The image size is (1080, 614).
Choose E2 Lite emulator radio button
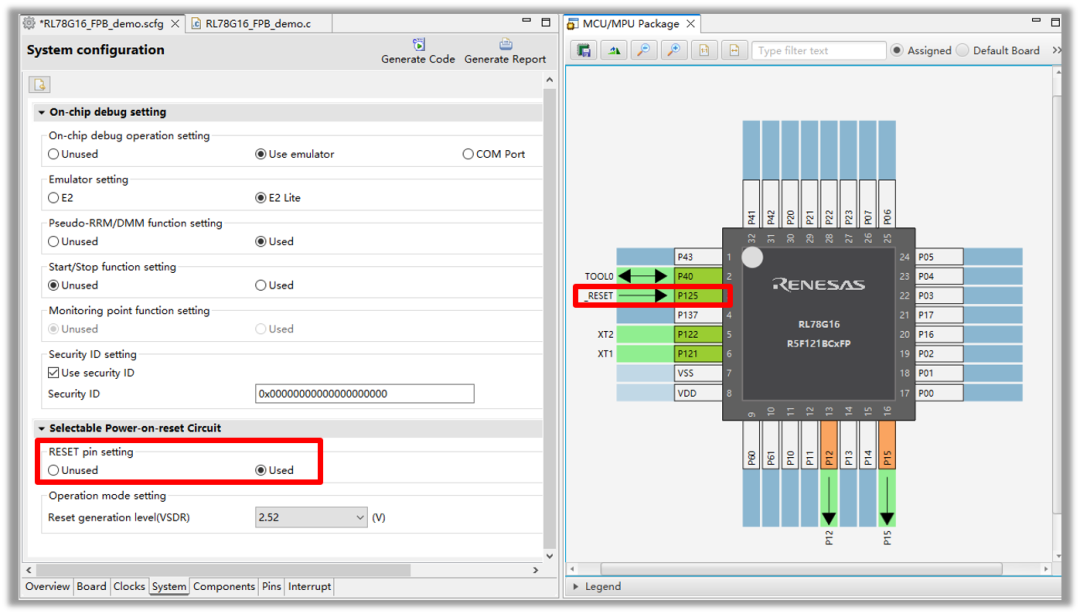click(x=261, y=198)
